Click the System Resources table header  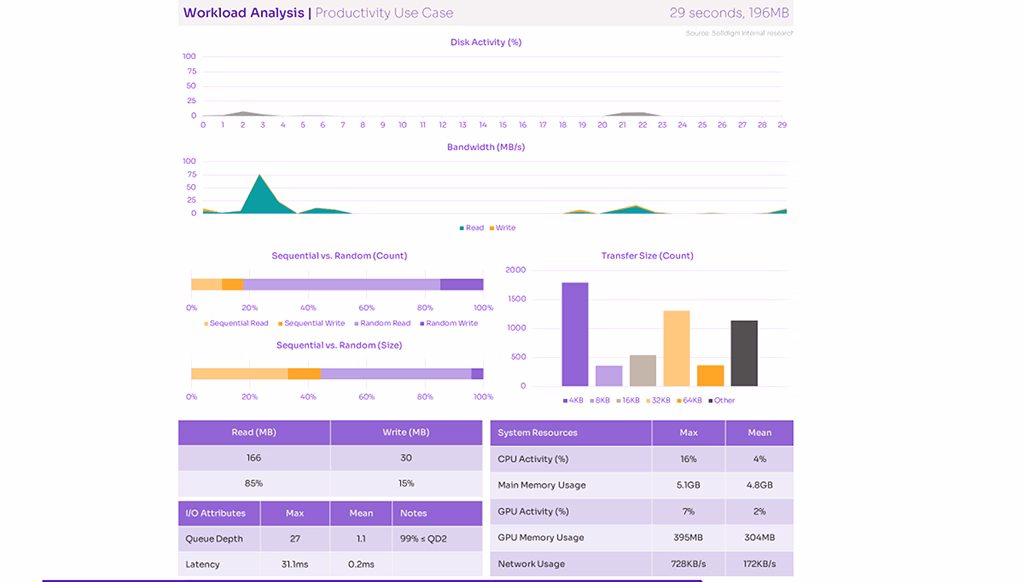click(x=571, y=433)
